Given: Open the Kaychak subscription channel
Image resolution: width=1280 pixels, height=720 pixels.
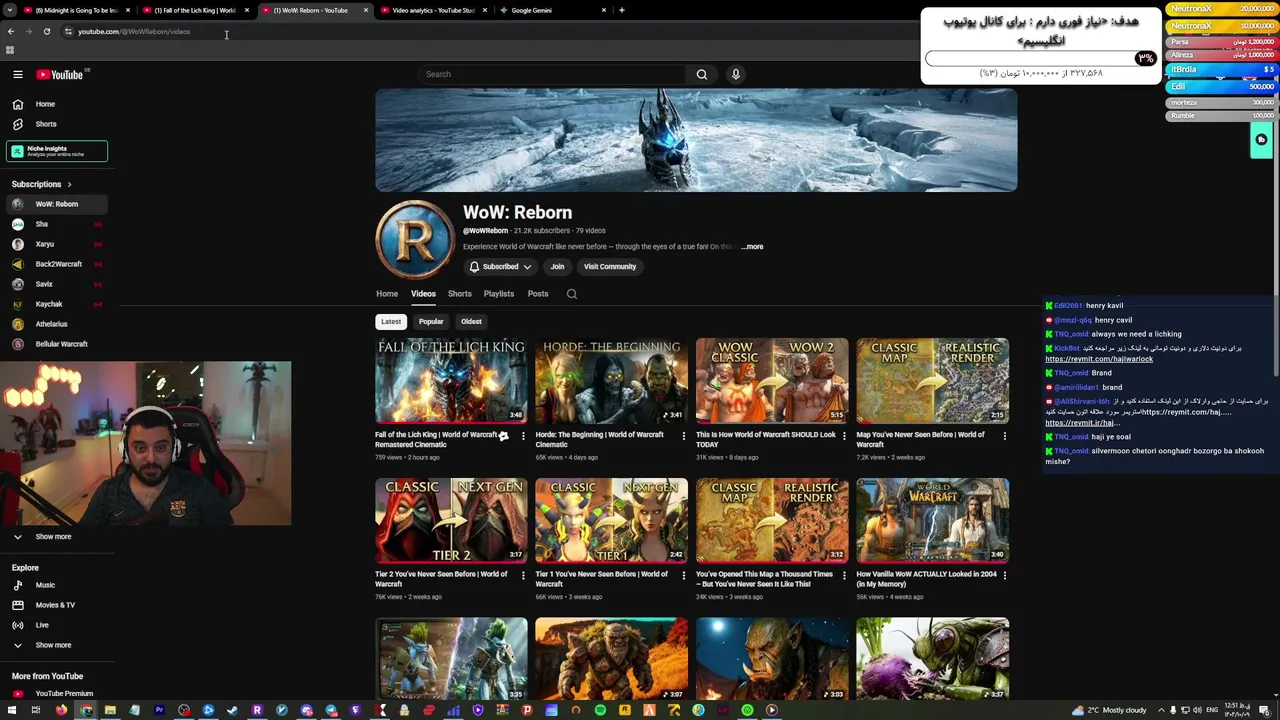Looking at the screenshot, I should point(57,304).
